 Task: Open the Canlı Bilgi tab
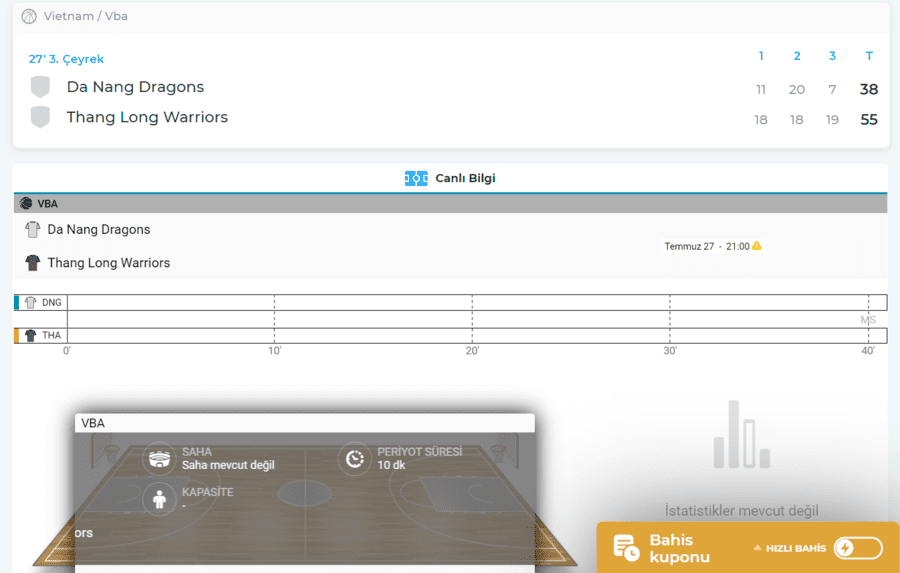(x=465, y=178)
